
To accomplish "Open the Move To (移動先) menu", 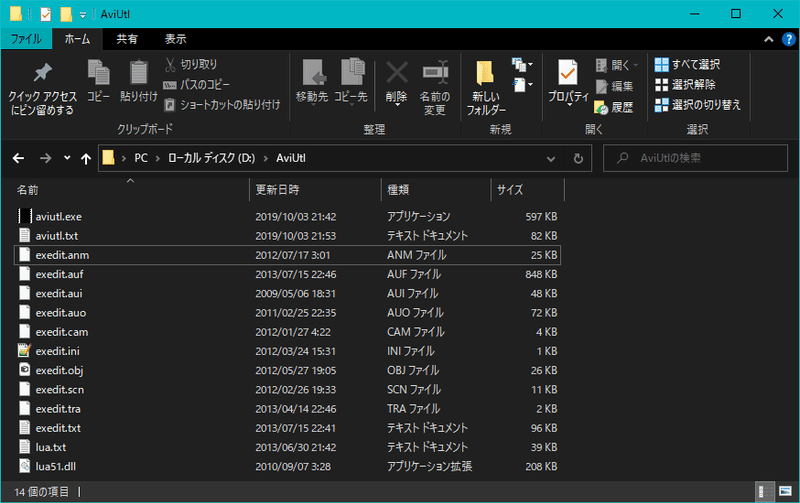I will click(312, 82).
